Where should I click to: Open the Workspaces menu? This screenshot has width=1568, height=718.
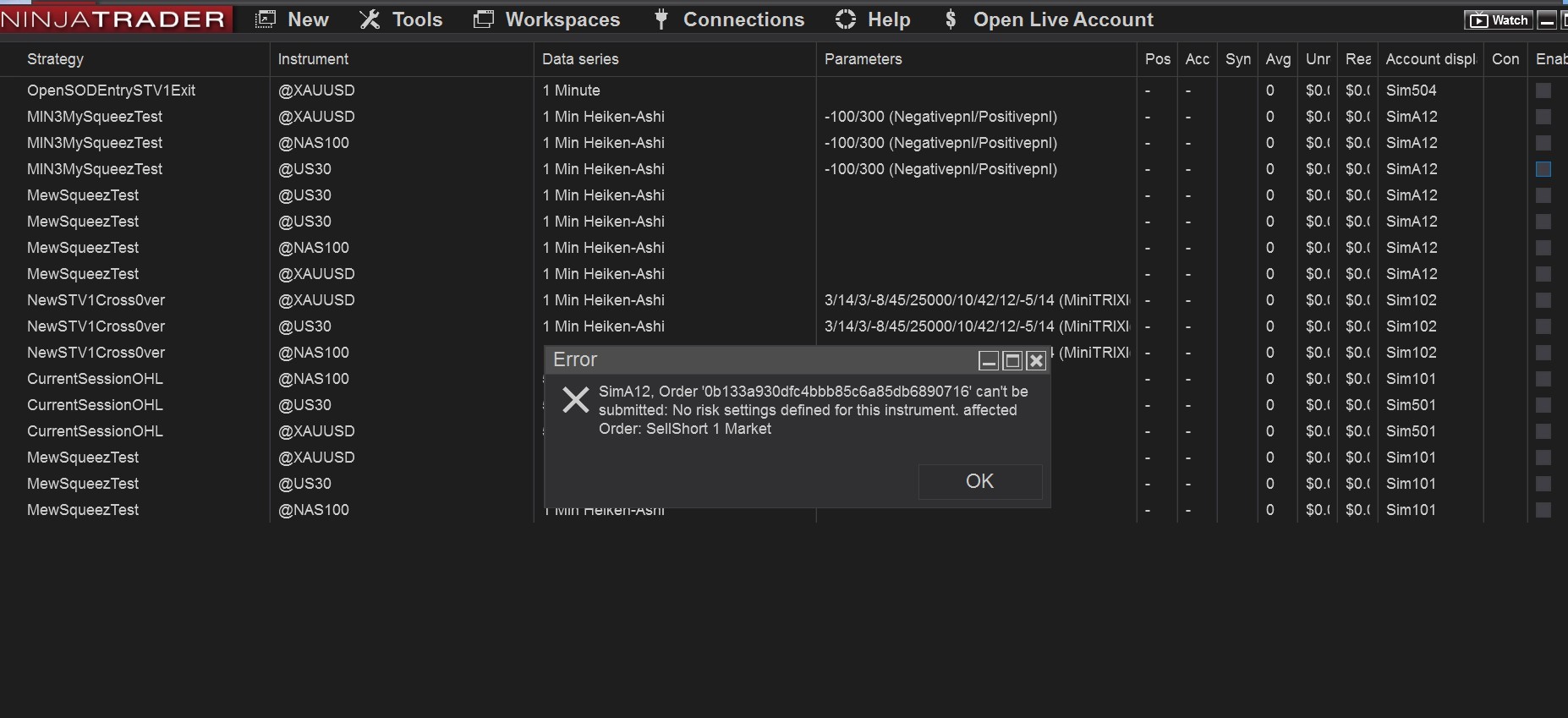(547, 19)
